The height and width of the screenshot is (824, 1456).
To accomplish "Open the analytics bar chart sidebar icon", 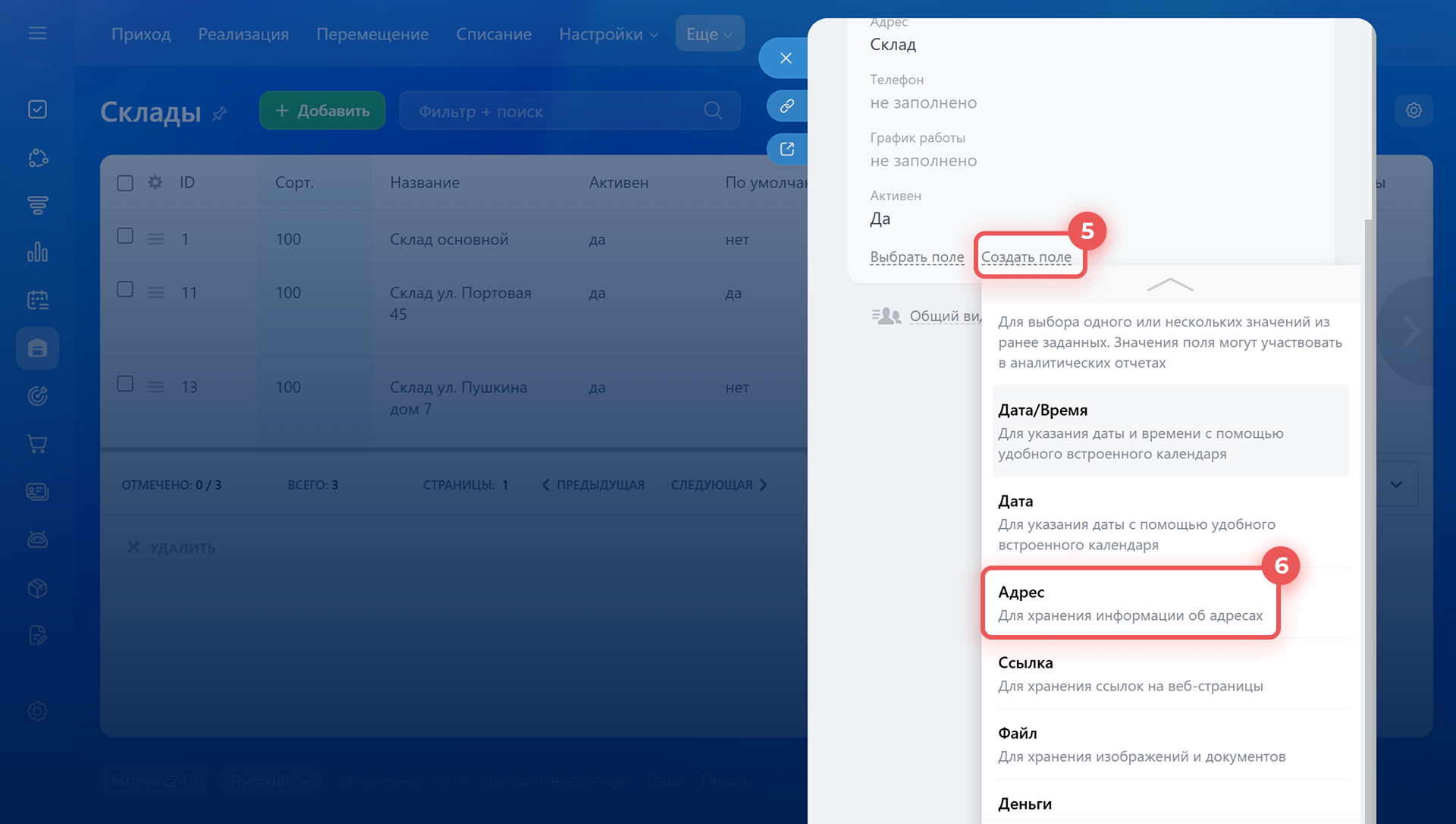I will (37, 252).
